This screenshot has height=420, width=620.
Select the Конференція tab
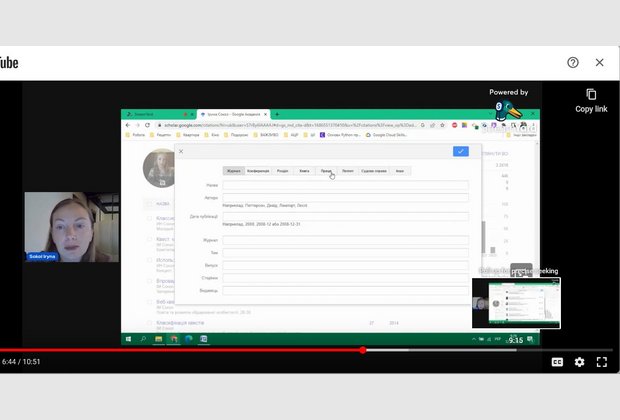point(259,171)
